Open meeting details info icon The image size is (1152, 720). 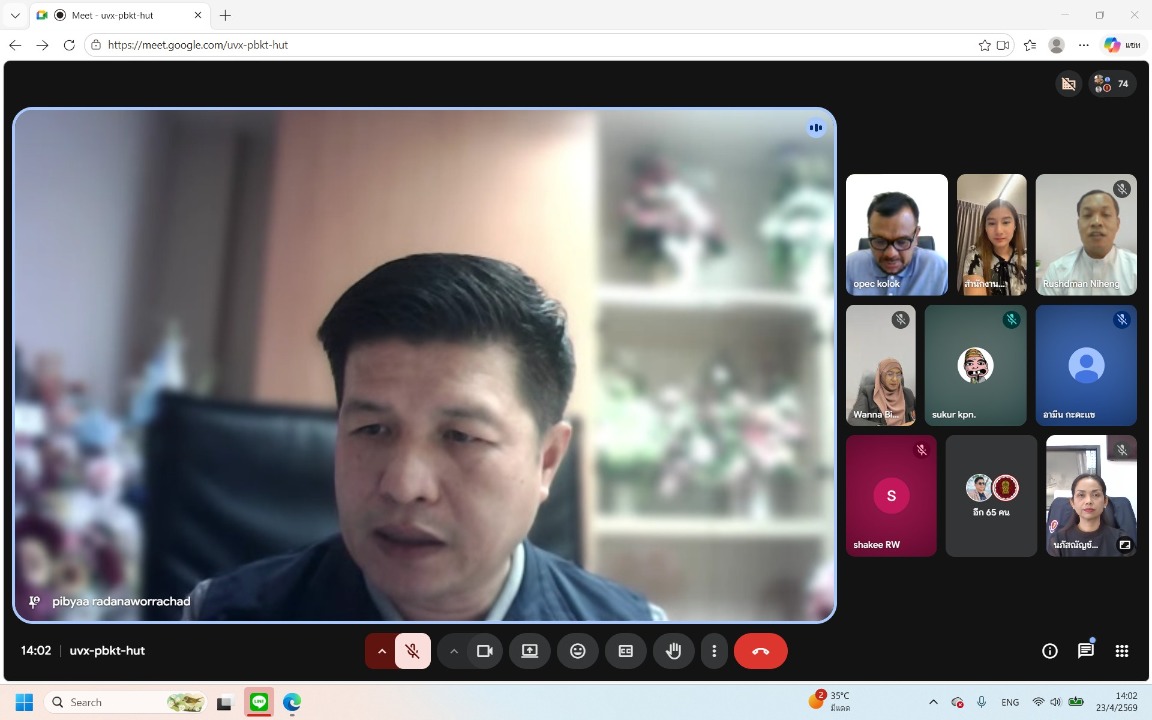click(1050, 651)
